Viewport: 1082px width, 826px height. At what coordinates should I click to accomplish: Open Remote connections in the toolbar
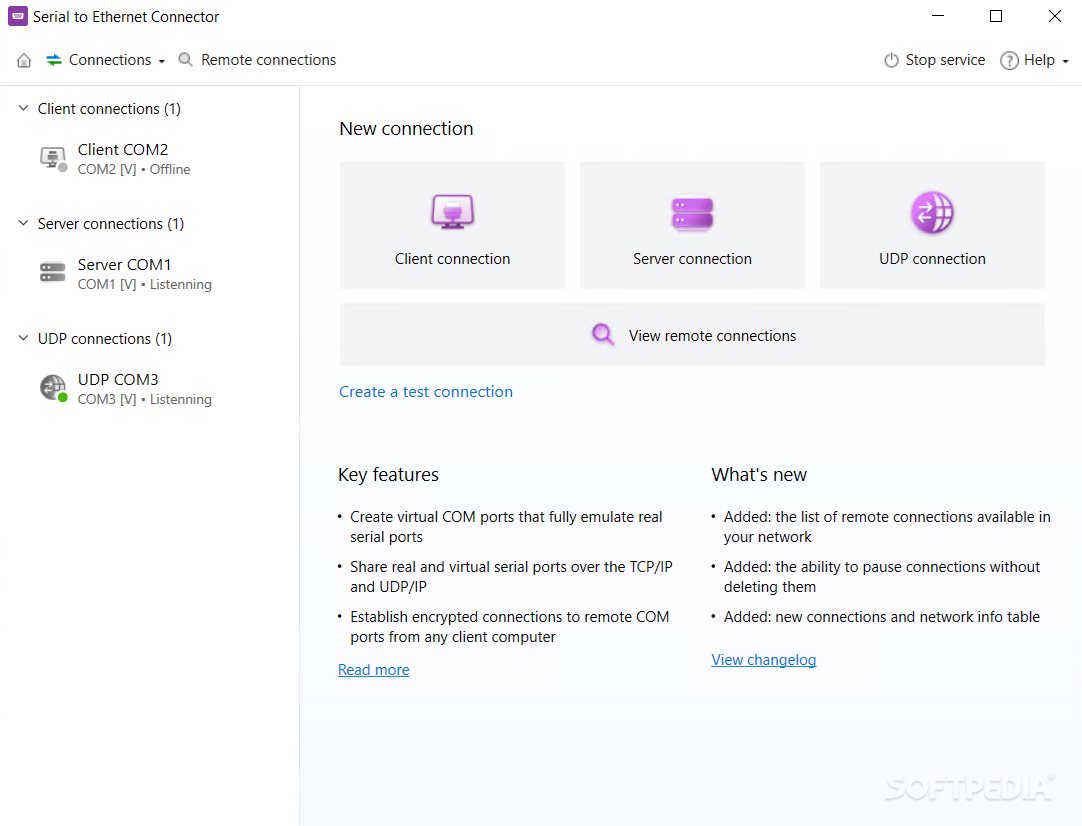268,60
